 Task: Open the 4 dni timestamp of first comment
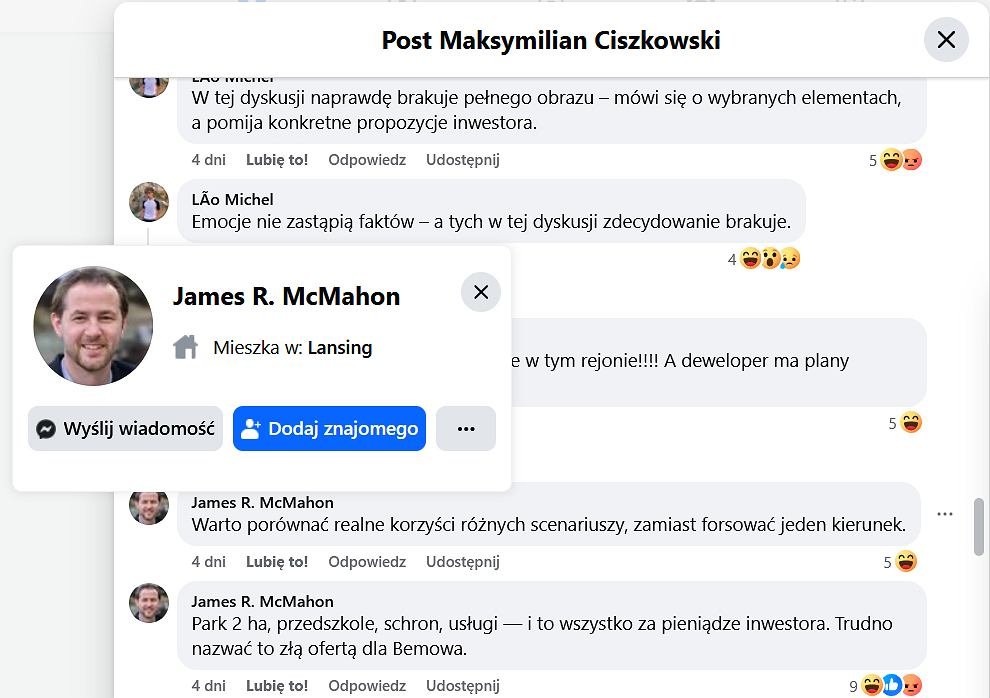[x=208, y=160]
